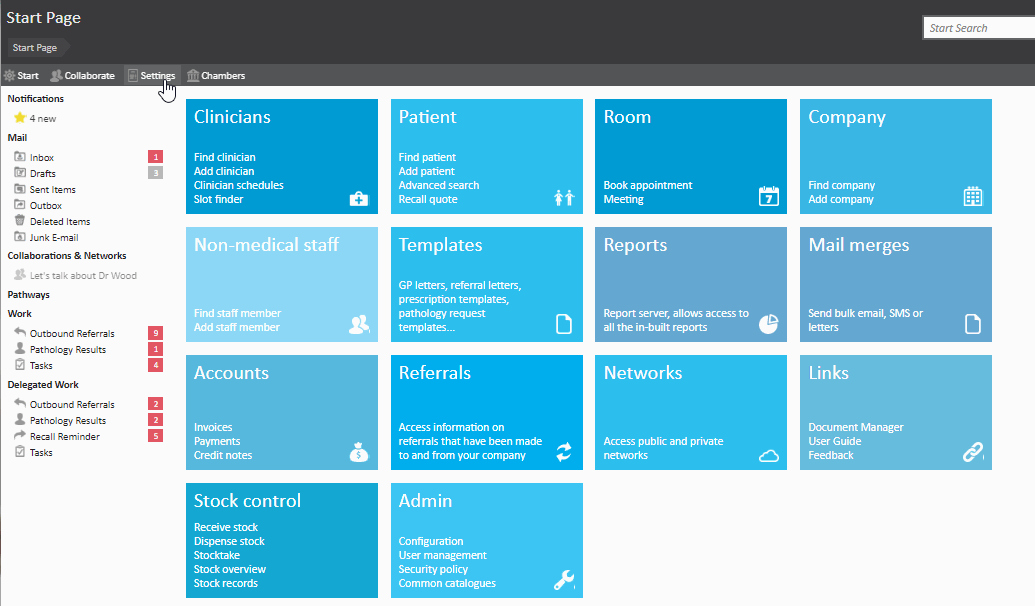Click Clinician schedules link

(x=238, y=185)
